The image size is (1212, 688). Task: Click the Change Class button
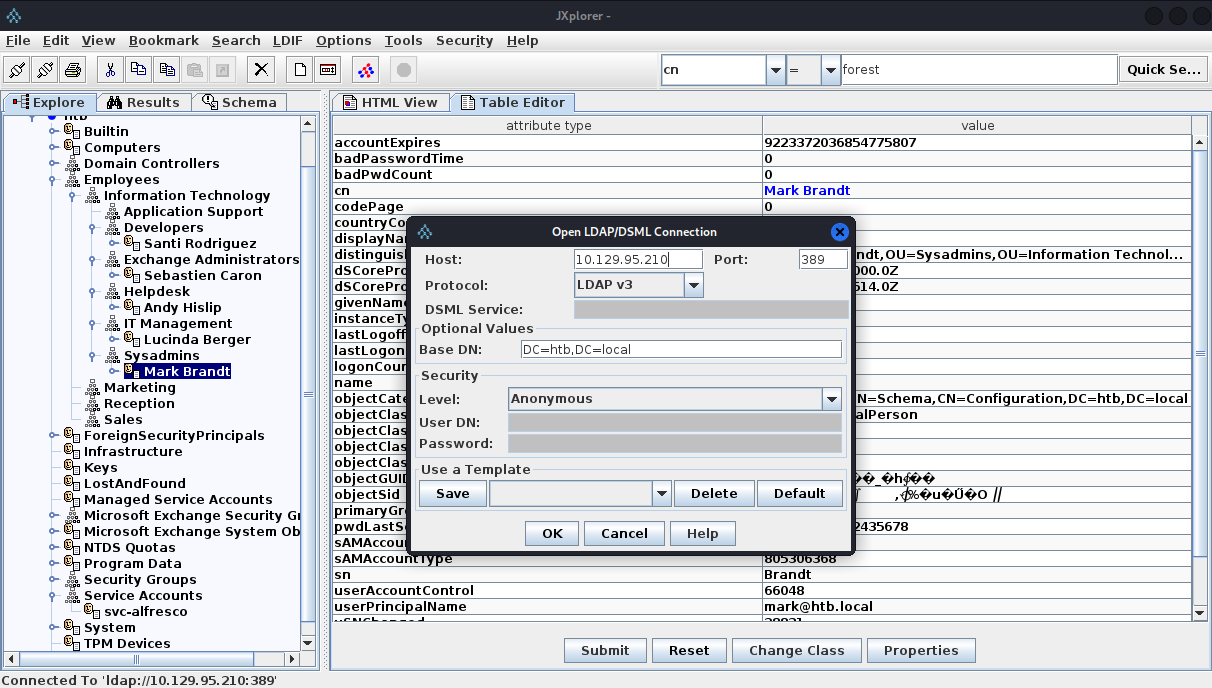click(x=797, y=650)
